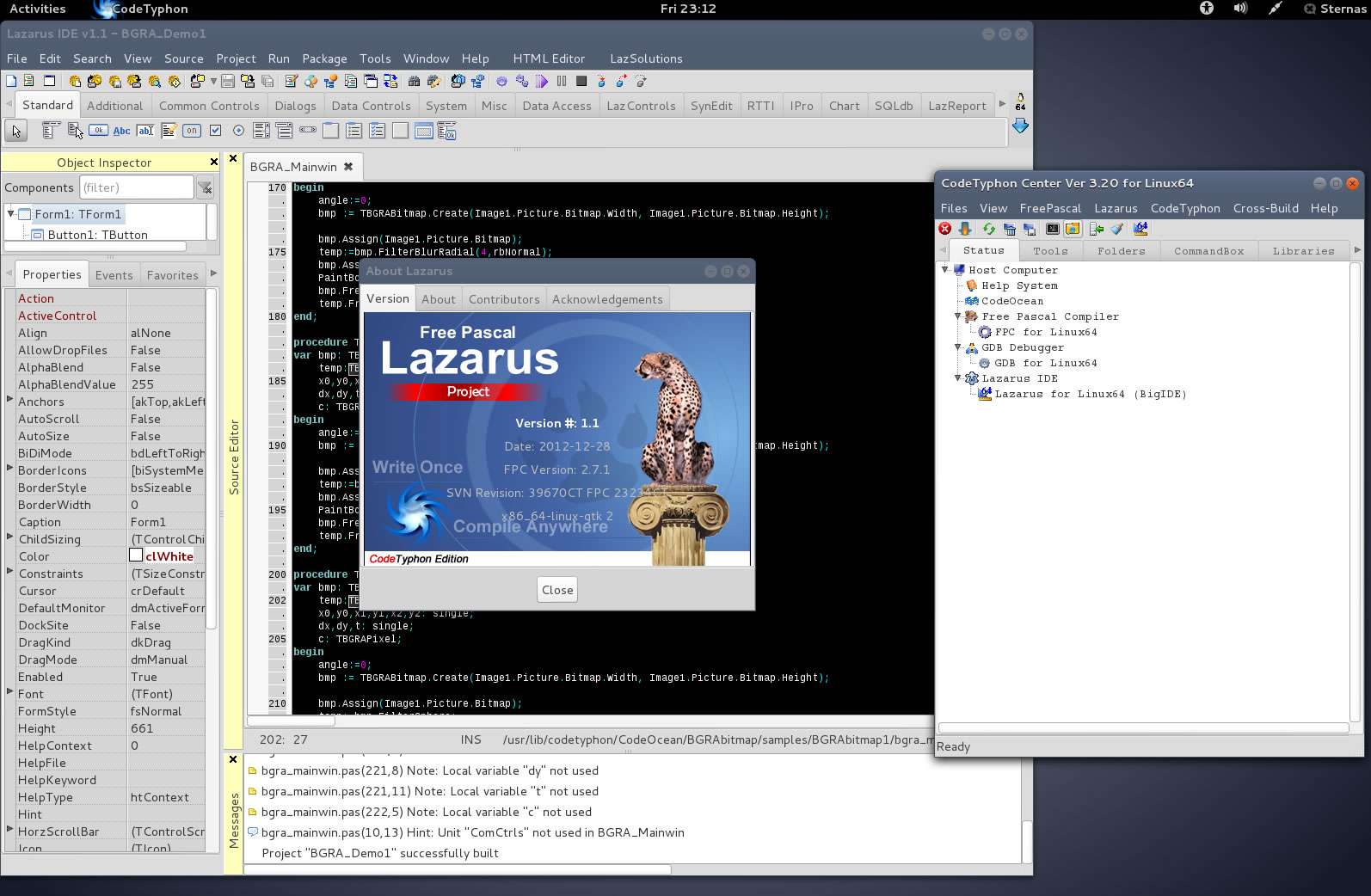Close the Object Inspector panel
This screenshot has width=1371, height=896.
[x=214, y=162]
